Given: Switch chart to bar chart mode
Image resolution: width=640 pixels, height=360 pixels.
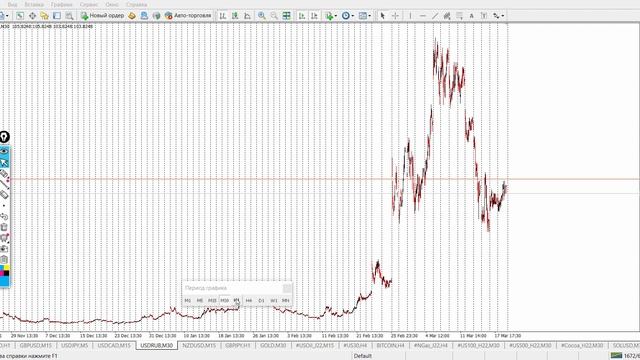Looking at the screenshot, I should tap(223, 16).
